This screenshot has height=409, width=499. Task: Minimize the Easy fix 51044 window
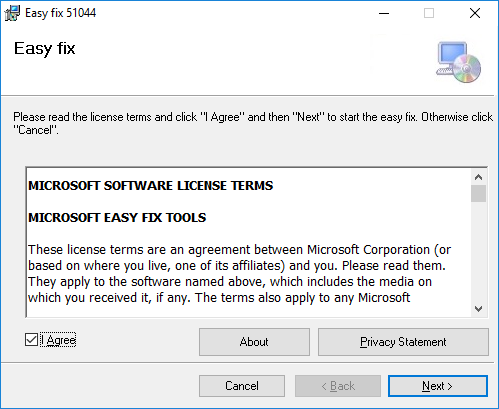point(384,13)
